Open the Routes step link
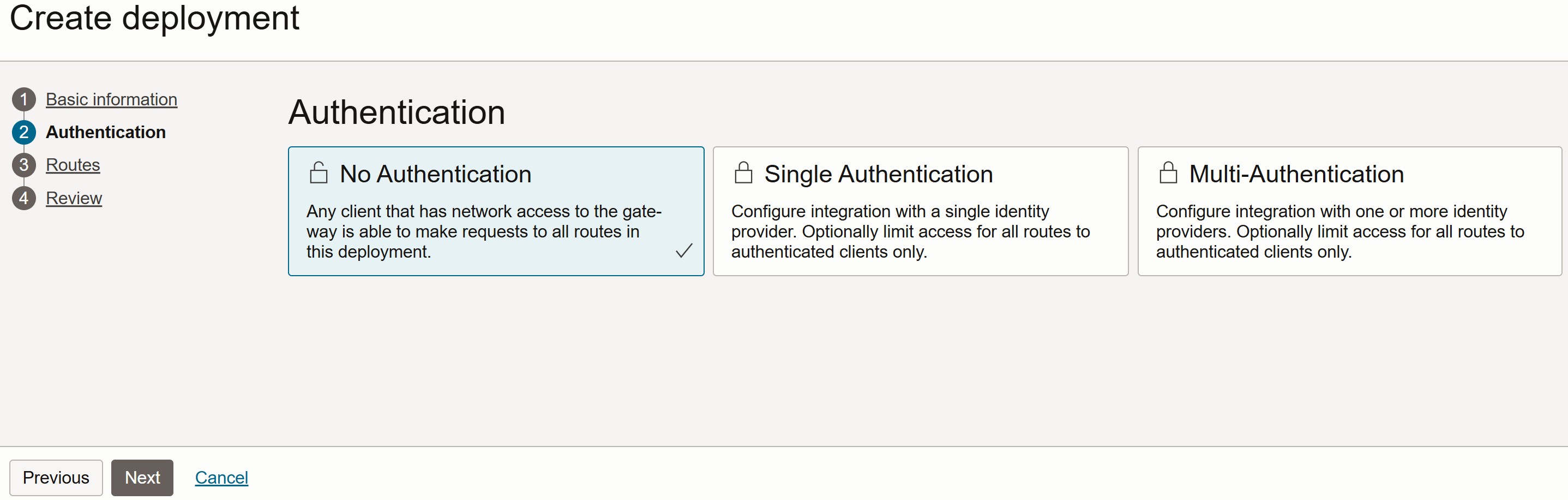 coord(73,165)
